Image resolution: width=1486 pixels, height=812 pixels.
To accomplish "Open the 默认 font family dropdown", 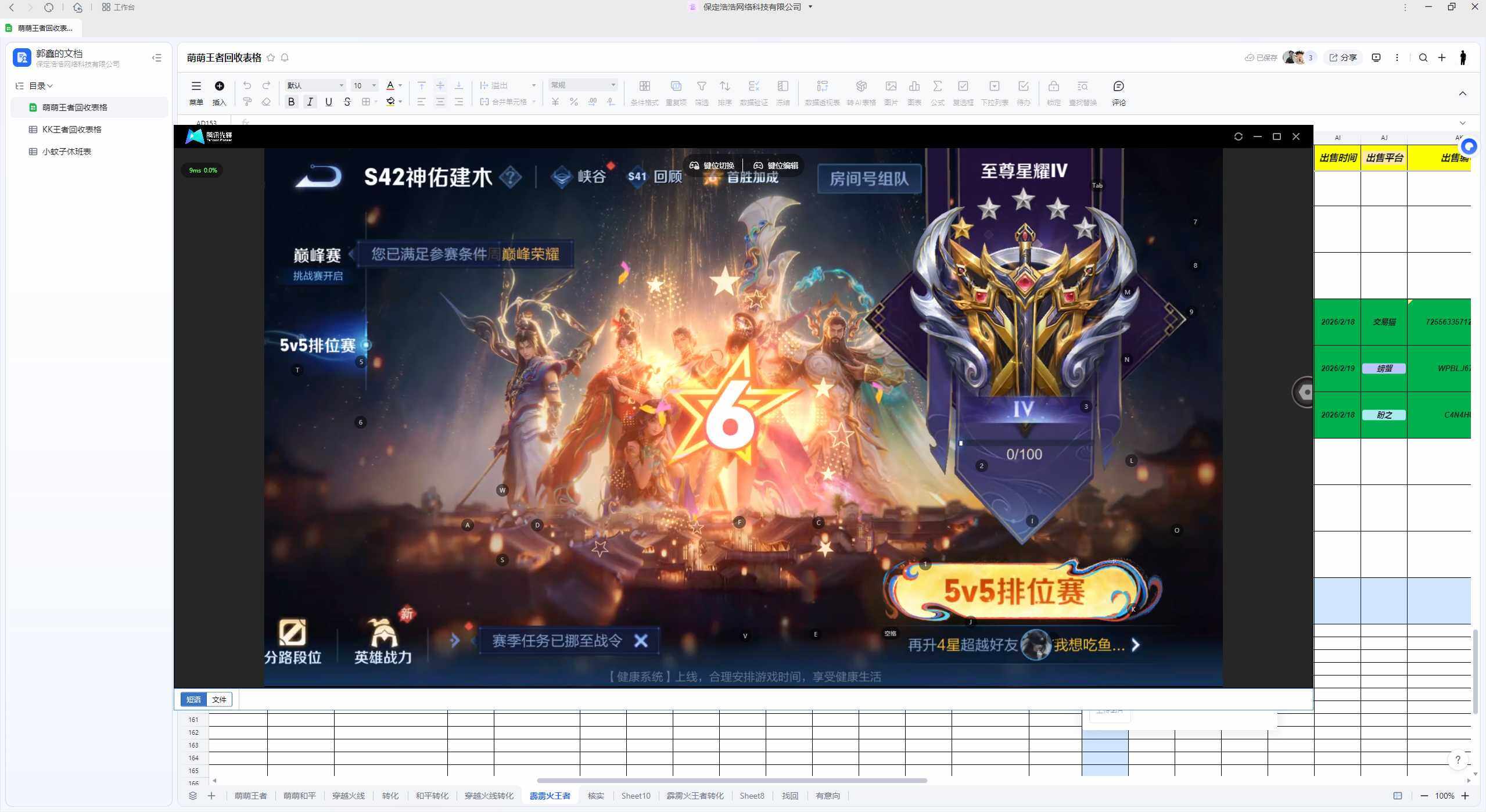I will [315, 85].
